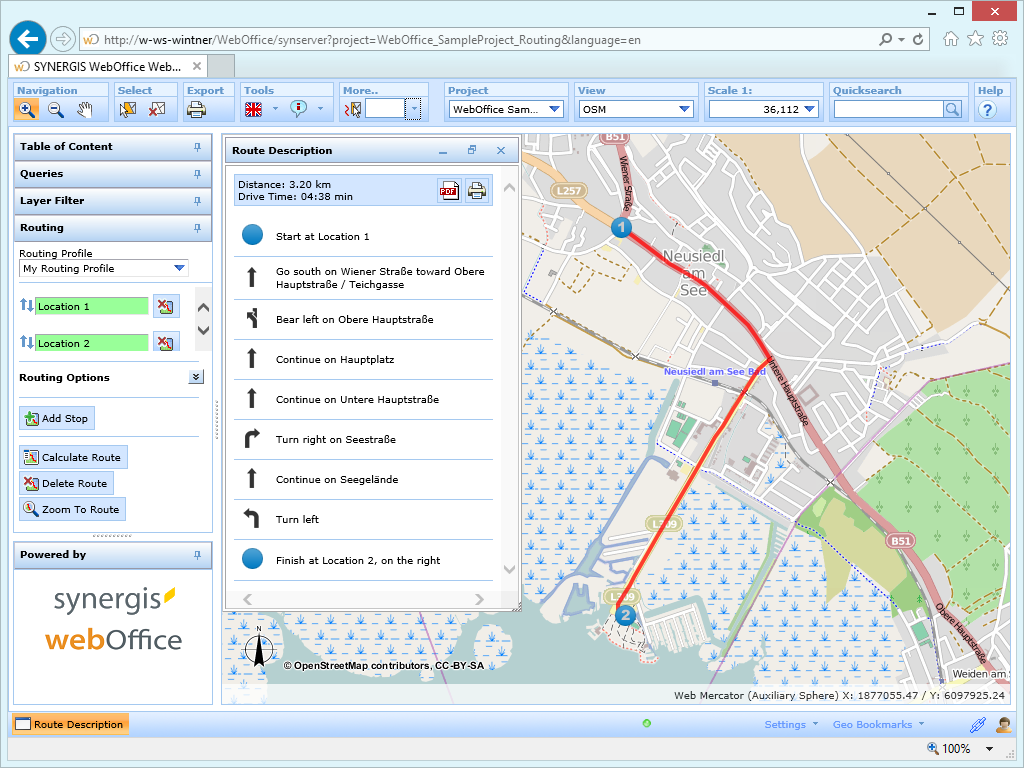Select the Zoom Out tool
This screenshot has width=1024, height=768.
[x=55, y=109]
